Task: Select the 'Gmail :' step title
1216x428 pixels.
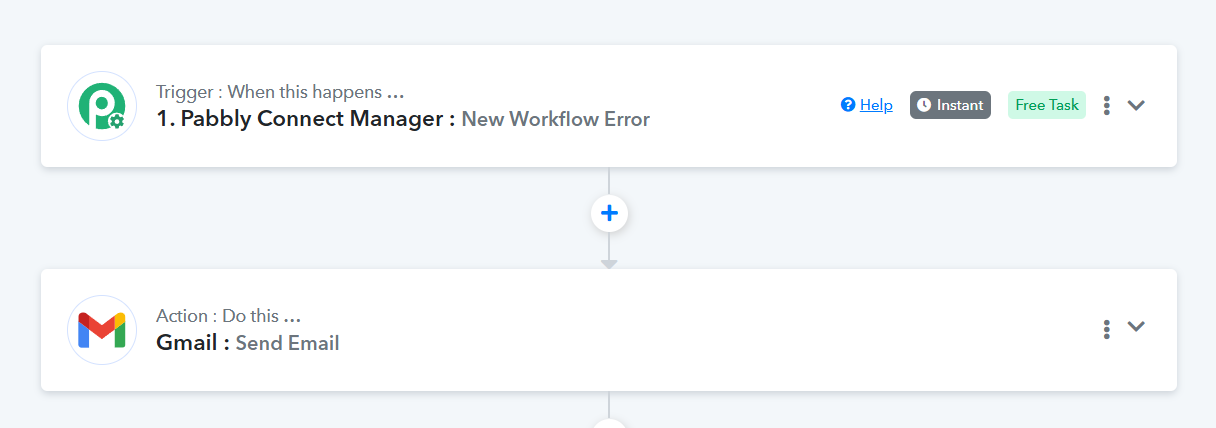Action: 193,343
